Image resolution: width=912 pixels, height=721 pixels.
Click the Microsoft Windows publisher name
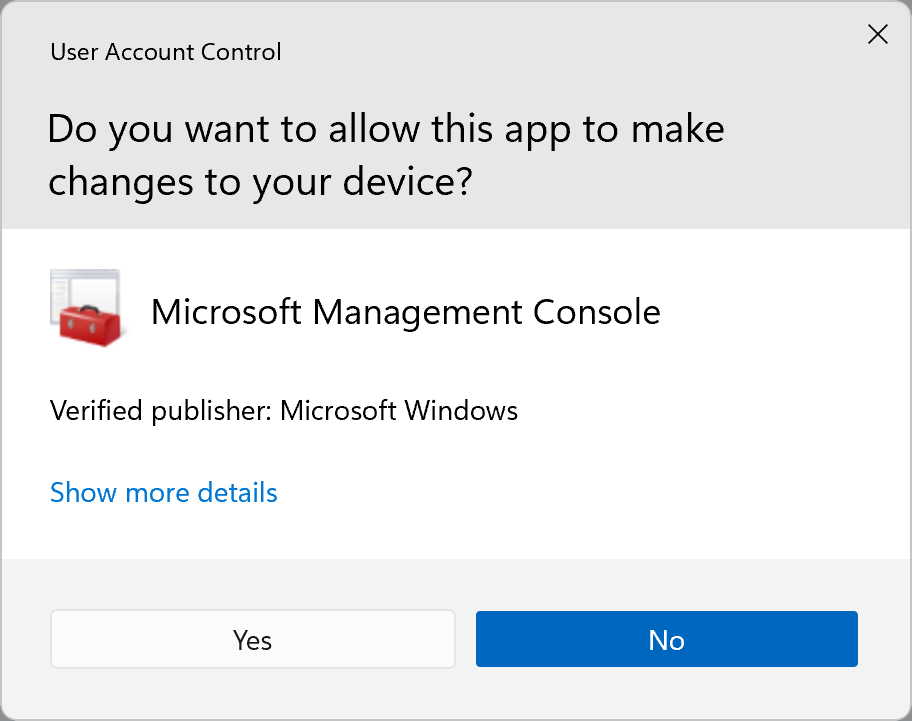point(399,410)
